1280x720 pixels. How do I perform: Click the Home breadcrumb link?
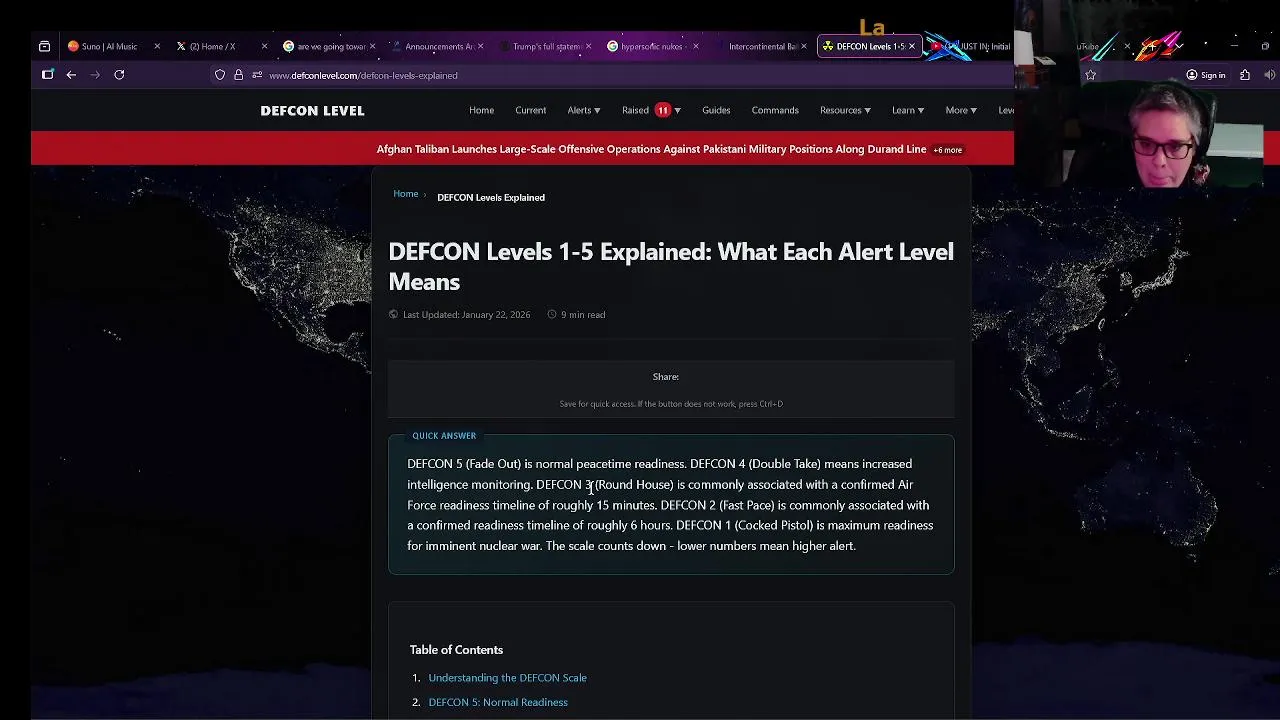point(405,194)
